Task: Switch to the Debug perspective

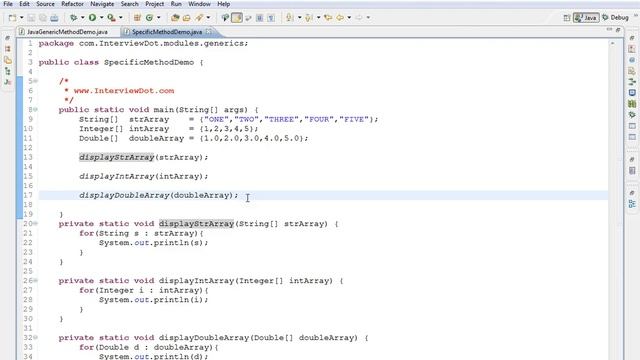Action: point(615,18)
